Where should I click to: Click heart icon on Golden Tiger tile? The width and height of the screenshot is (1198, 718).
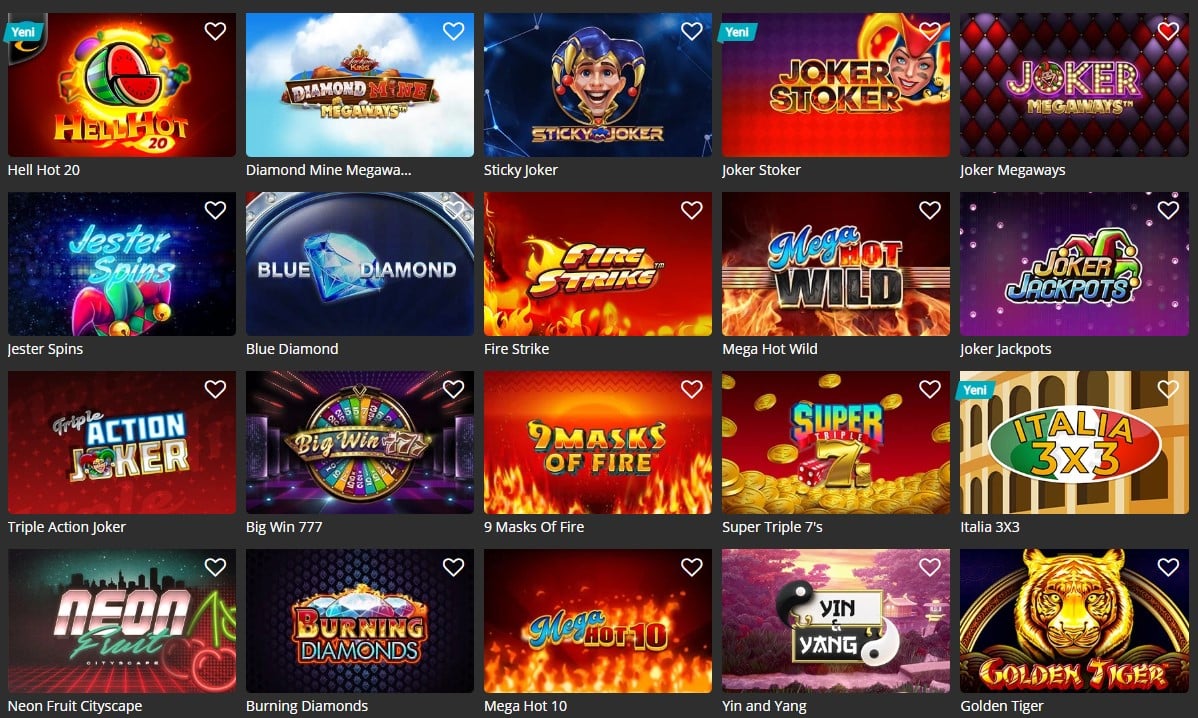[x=1168, y=567]
